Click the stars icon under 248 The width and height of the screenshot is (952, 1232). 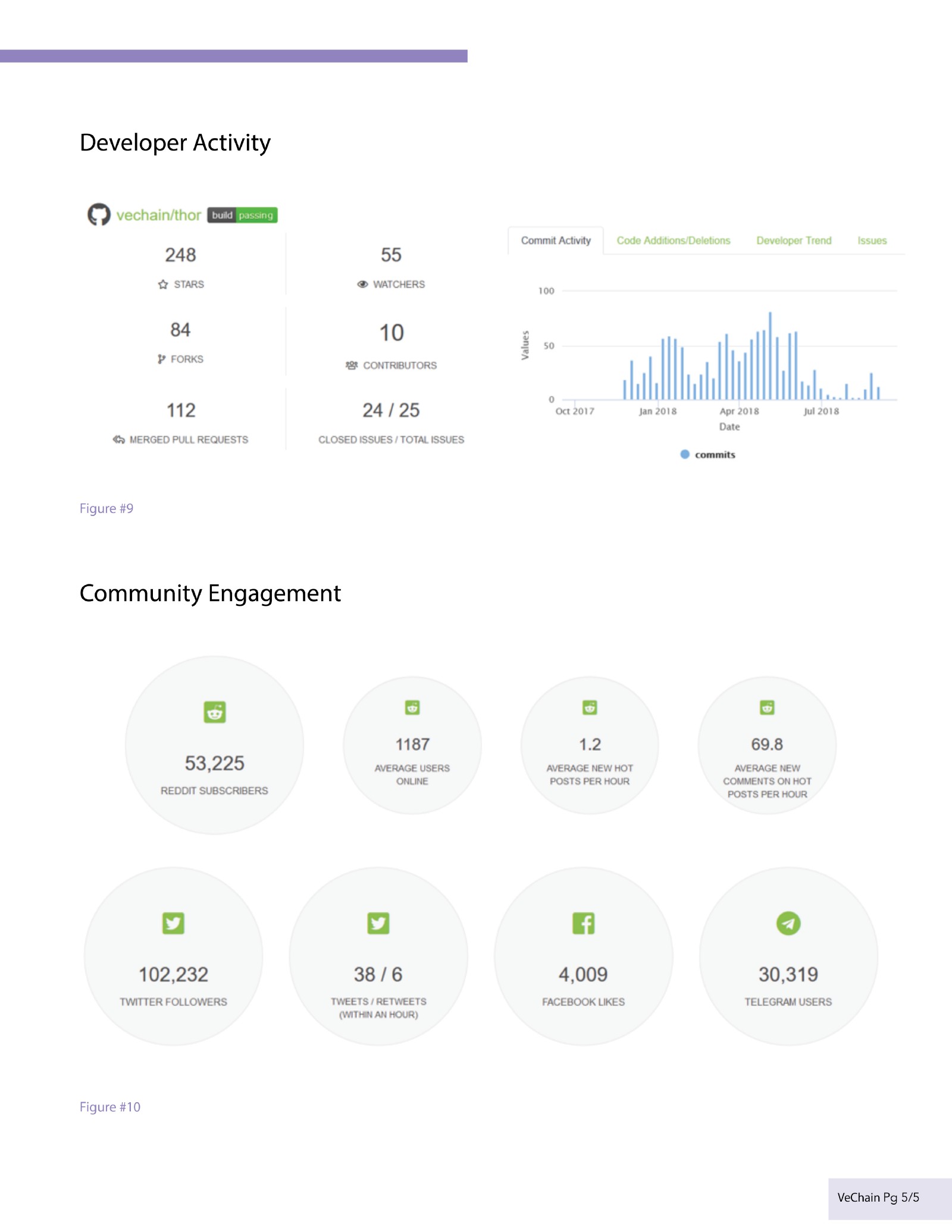[163, 284]
